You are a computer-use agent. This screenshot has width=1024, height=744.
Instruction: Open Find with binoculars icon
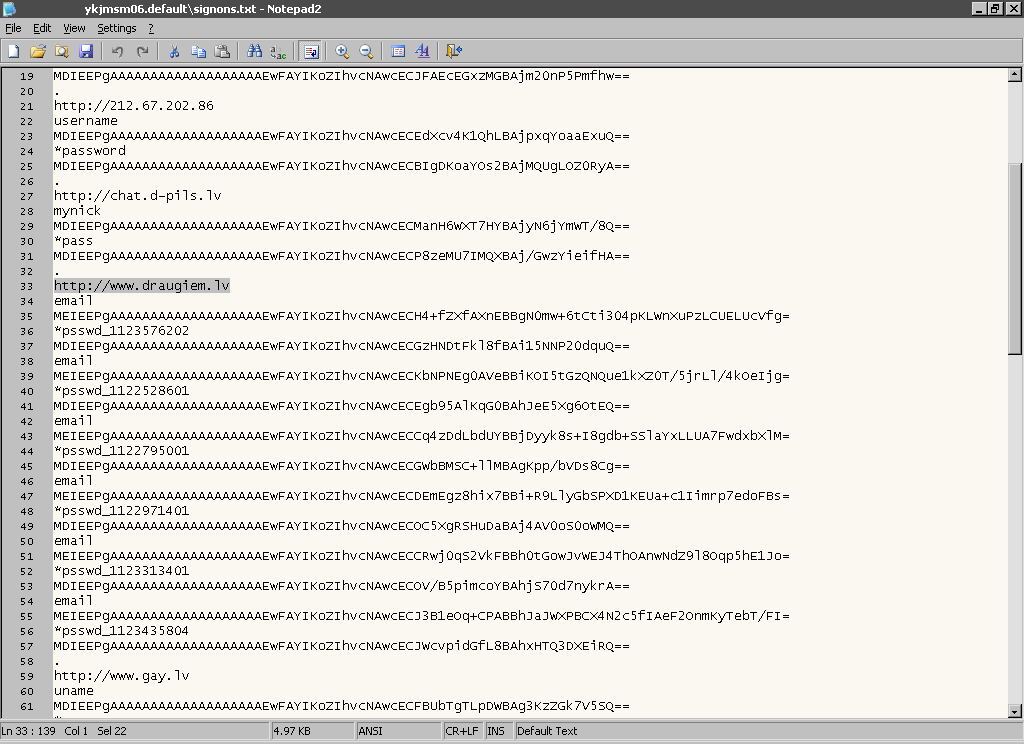click(254, 51)
